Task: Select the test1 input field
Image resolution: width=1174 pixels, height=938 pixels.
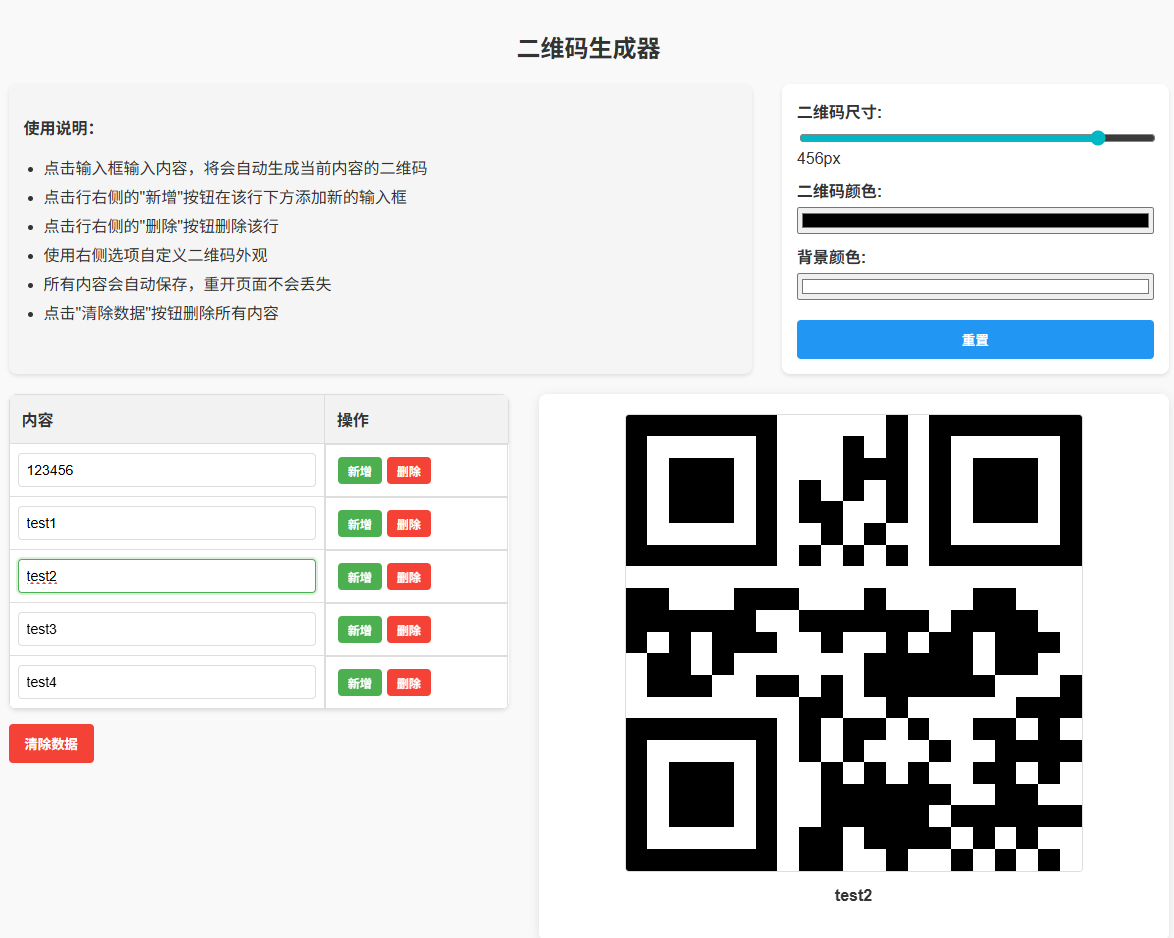Action: 167,523
